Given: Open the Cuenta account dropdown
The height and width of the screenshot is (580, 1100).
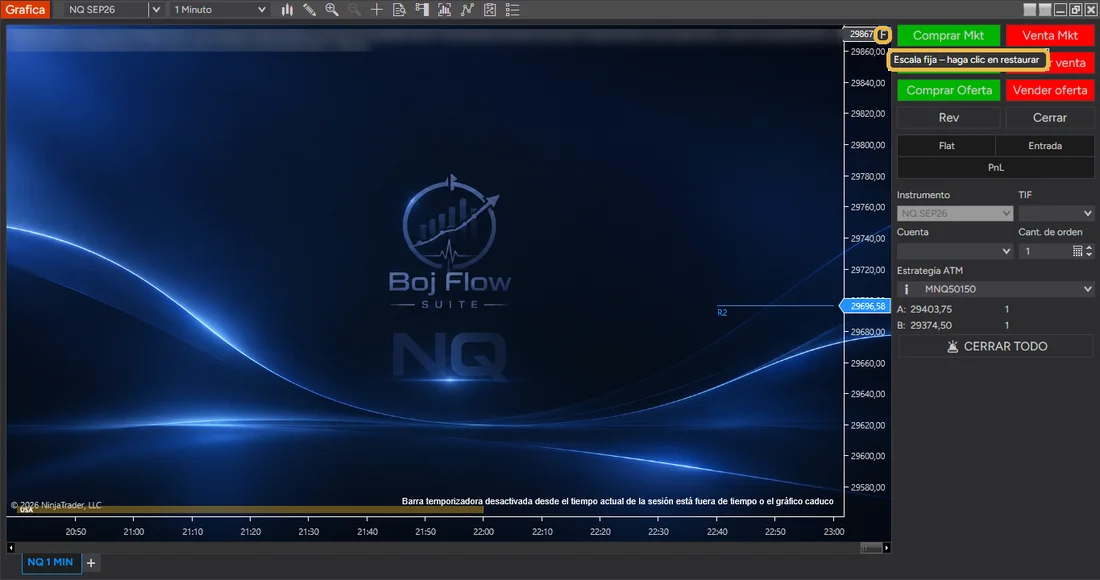Looking at the screenshot, I should pos(955,251).
